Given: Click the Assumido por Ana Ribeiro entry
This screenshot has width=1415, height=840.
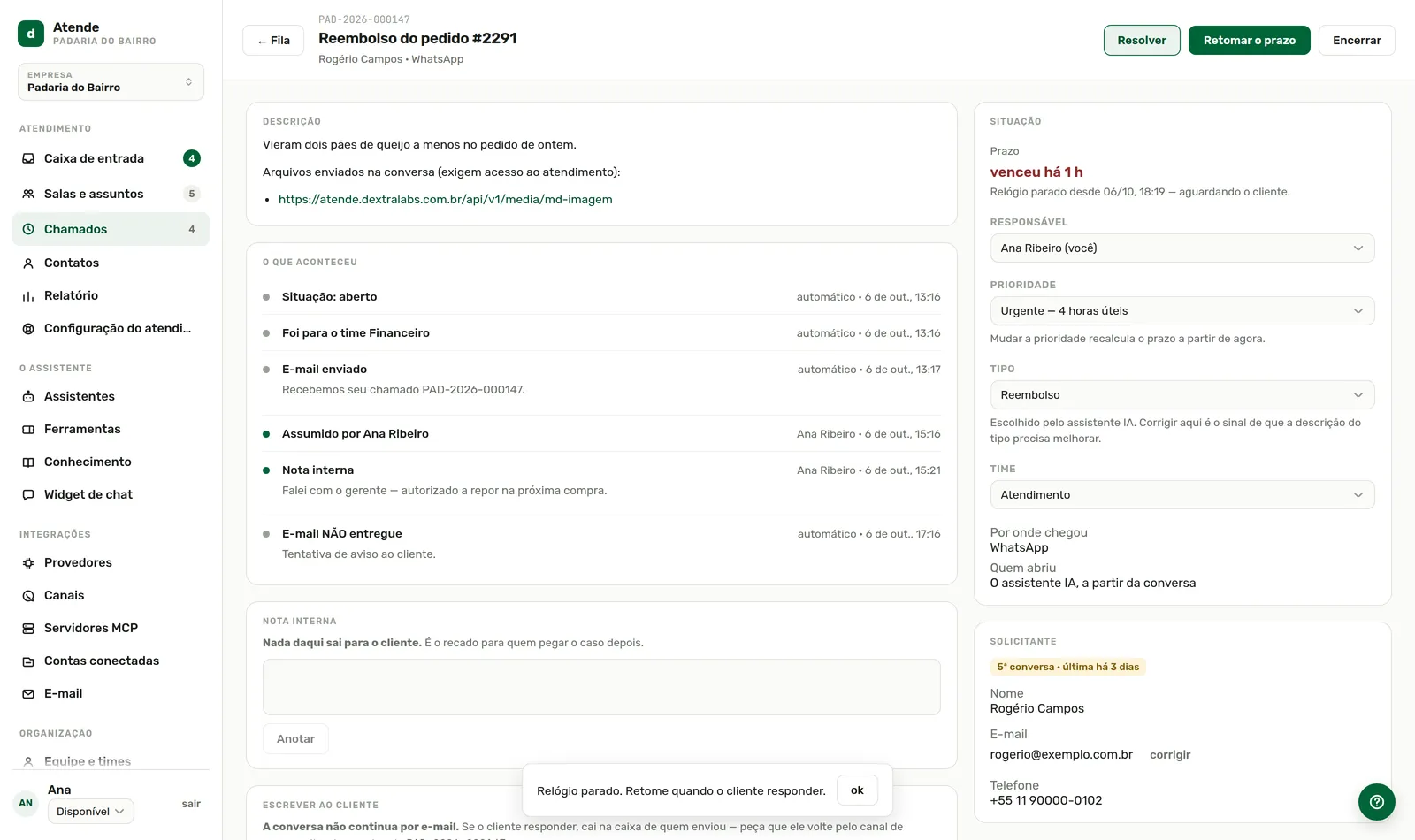Looking at the screenshot, I should (x=601, y=434).
